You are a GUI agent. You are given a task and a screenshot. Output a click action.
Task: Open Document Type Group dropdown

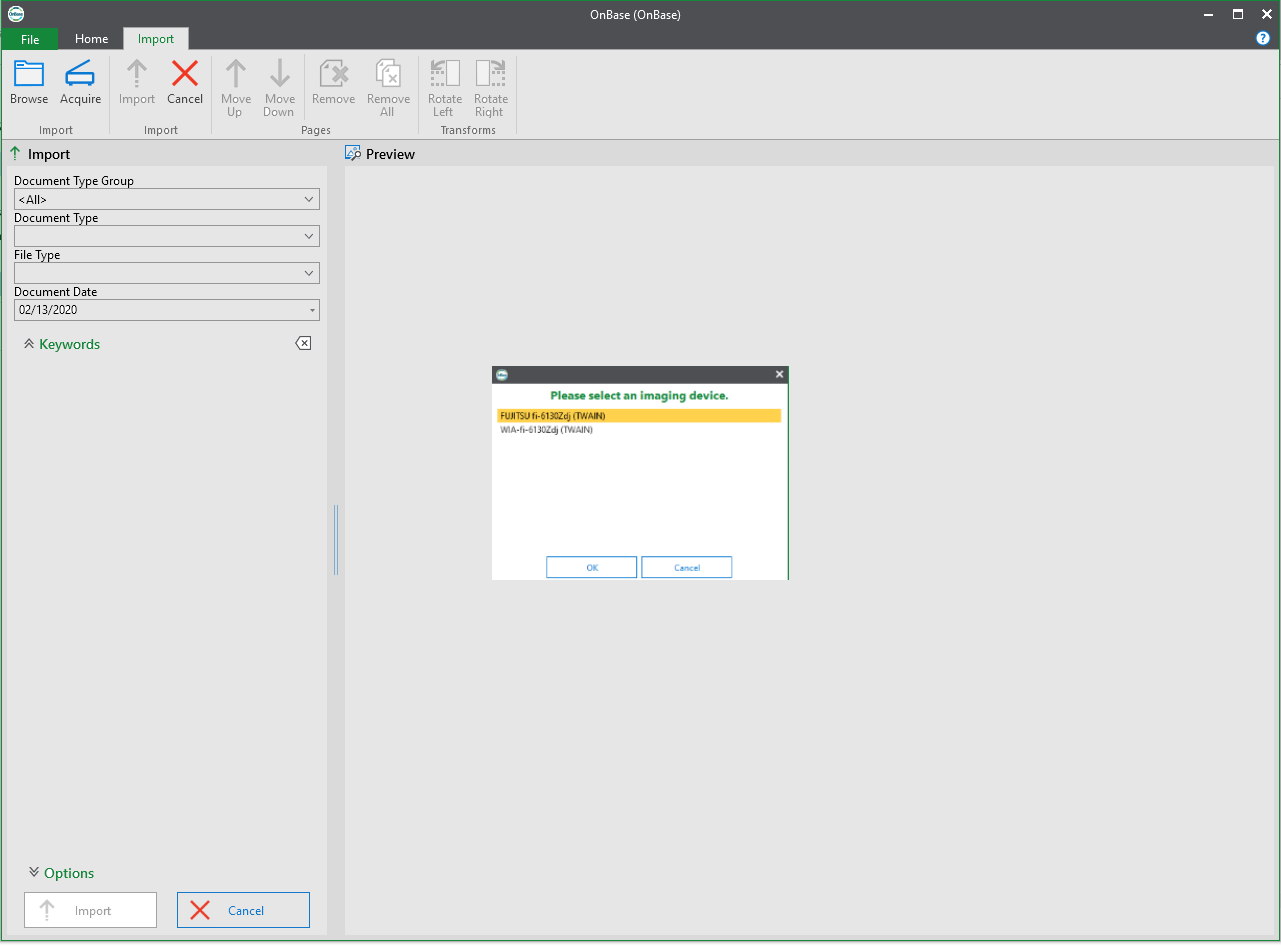tap(309, 199)
